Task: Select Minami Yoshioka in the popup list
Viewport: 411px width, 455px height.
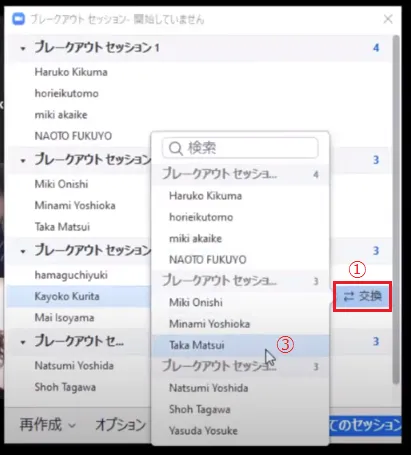Action: (x=240, y=324)
